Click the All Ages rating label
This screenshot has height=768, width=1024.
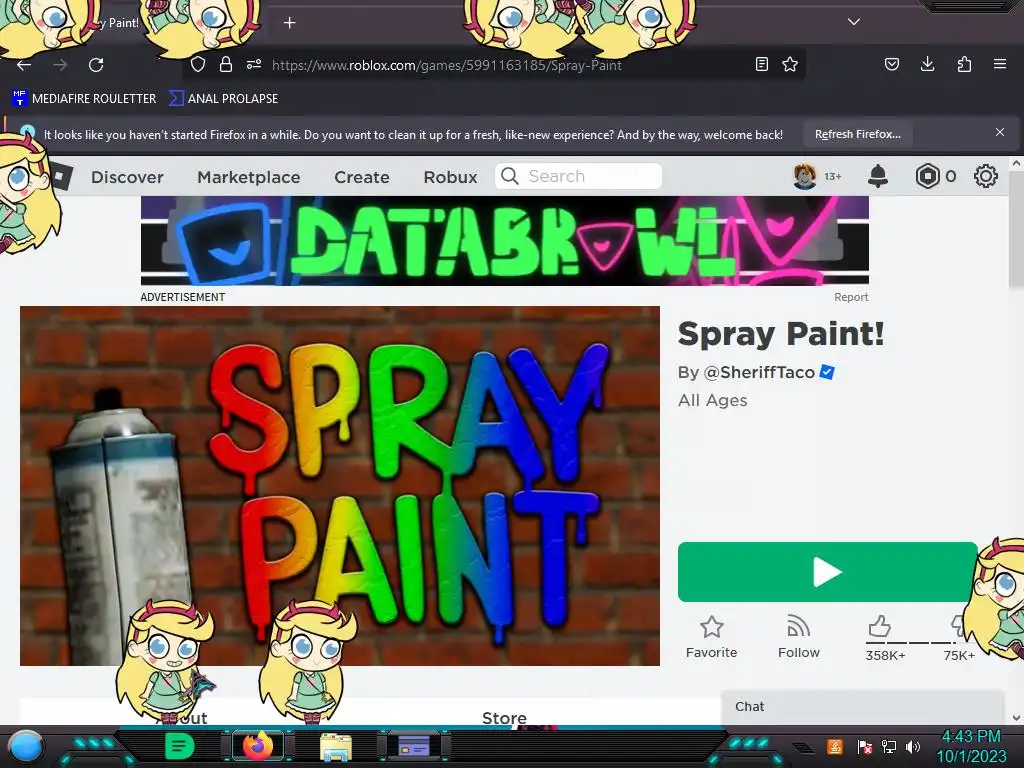pos(712,400)
